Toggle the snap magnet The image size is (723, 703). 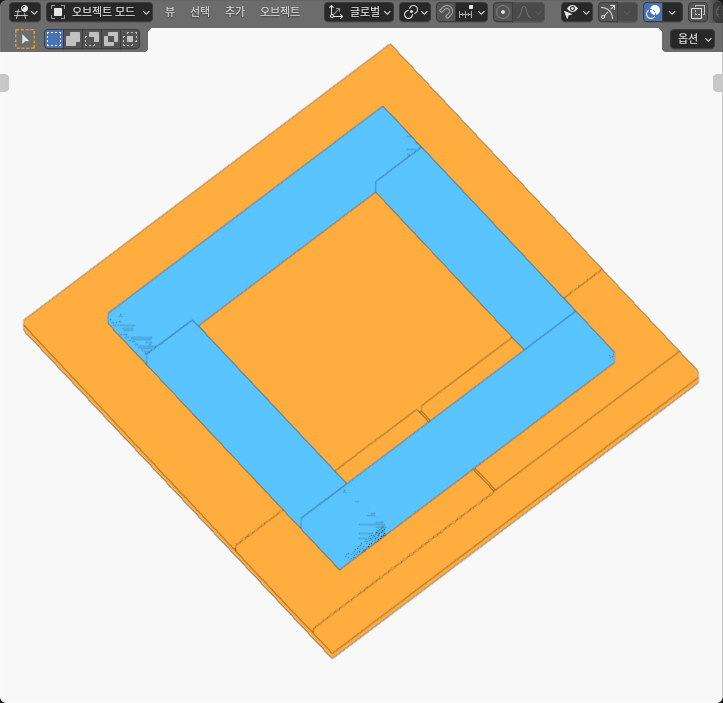coord(445,12)
